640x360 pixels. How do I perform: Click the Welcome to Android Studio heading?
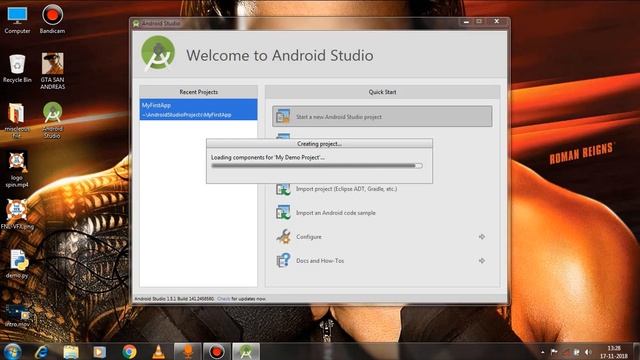(x=280, y=55)
